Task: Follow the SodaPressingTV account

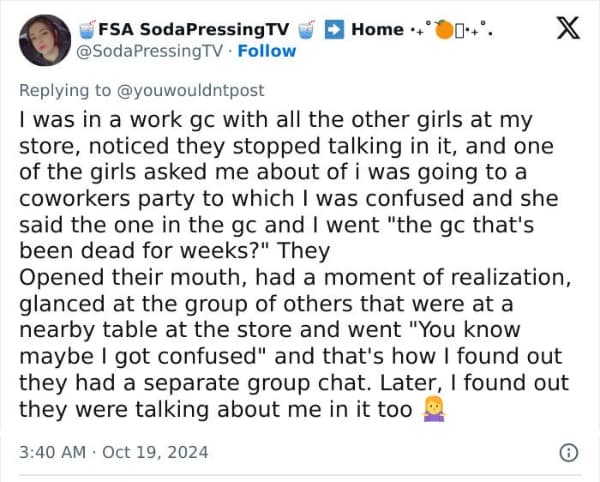Action: point(267,50)
